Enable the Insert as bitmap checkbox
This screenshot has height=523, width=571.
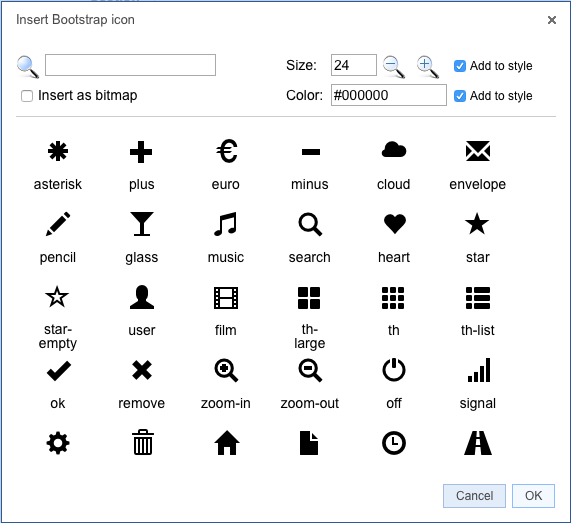[x=27, y=96]
